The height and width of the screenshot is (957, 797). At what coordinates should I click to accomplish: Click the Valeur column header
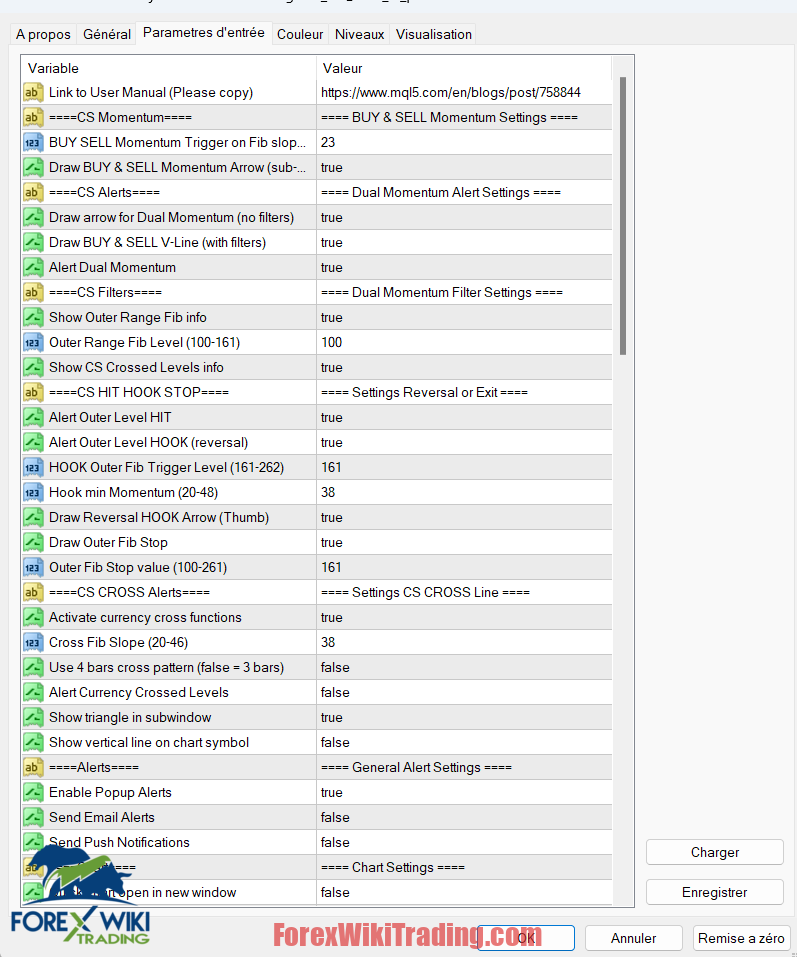tap(464, 68)
